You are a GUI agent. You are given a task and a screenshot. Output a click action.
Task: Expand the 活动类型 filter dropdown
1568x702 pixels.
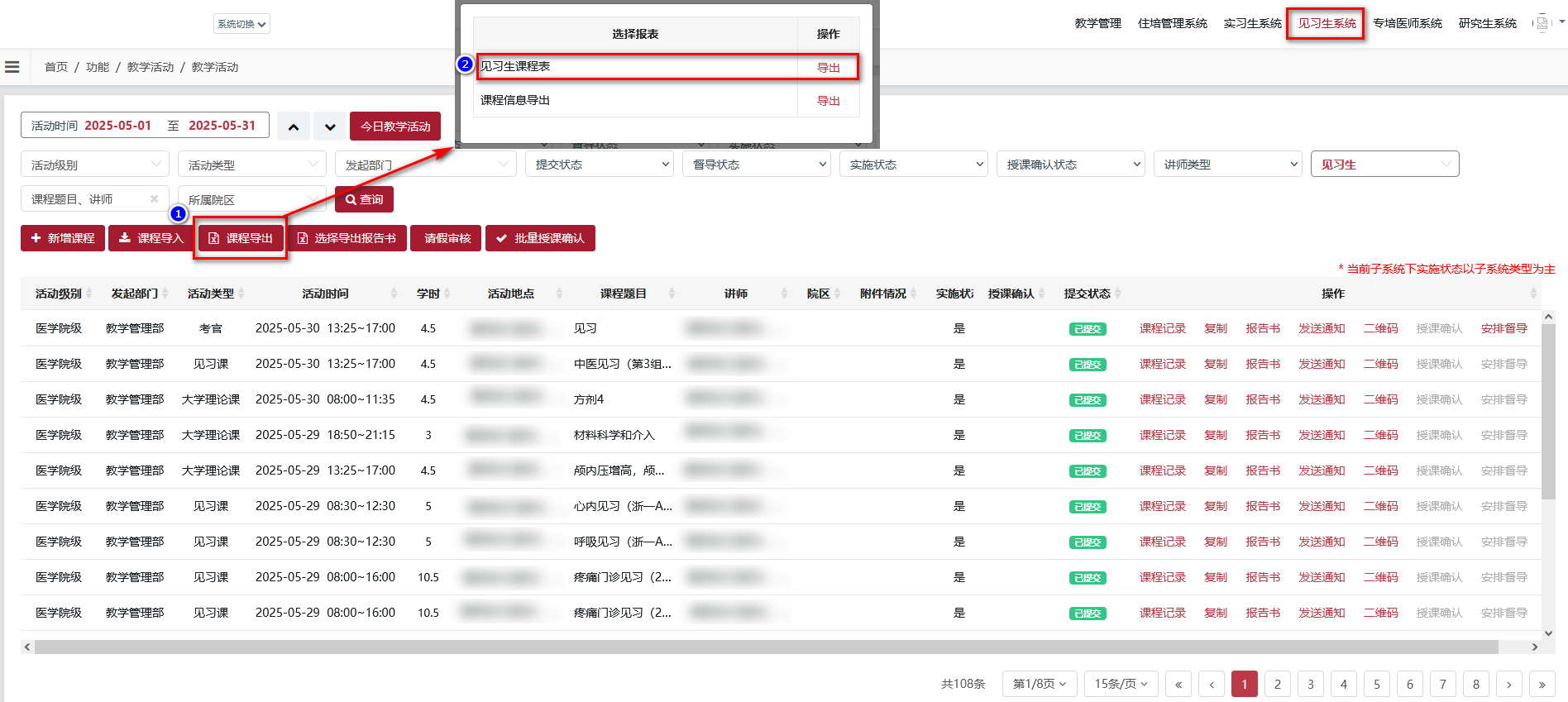tap(252, 165)
